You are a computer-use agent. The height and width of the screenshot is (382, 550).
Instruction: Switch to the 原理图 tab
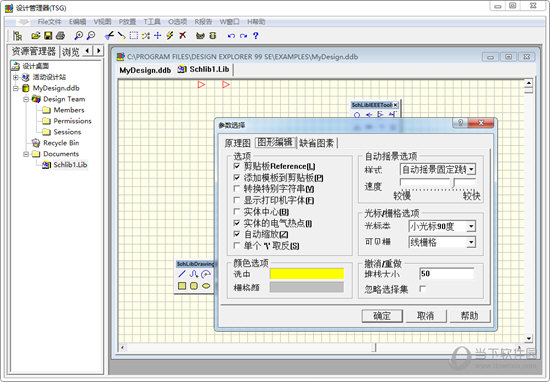(x=237, y=143)
